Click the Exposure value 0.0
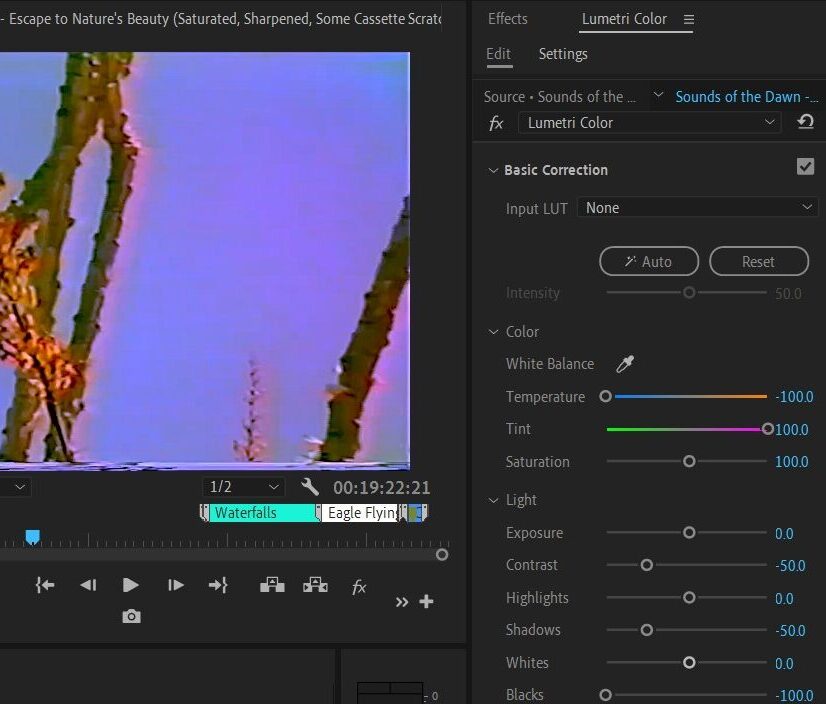The height and width of the screenshot is (704, 826). pyautogui.click(x=784, y=534)
